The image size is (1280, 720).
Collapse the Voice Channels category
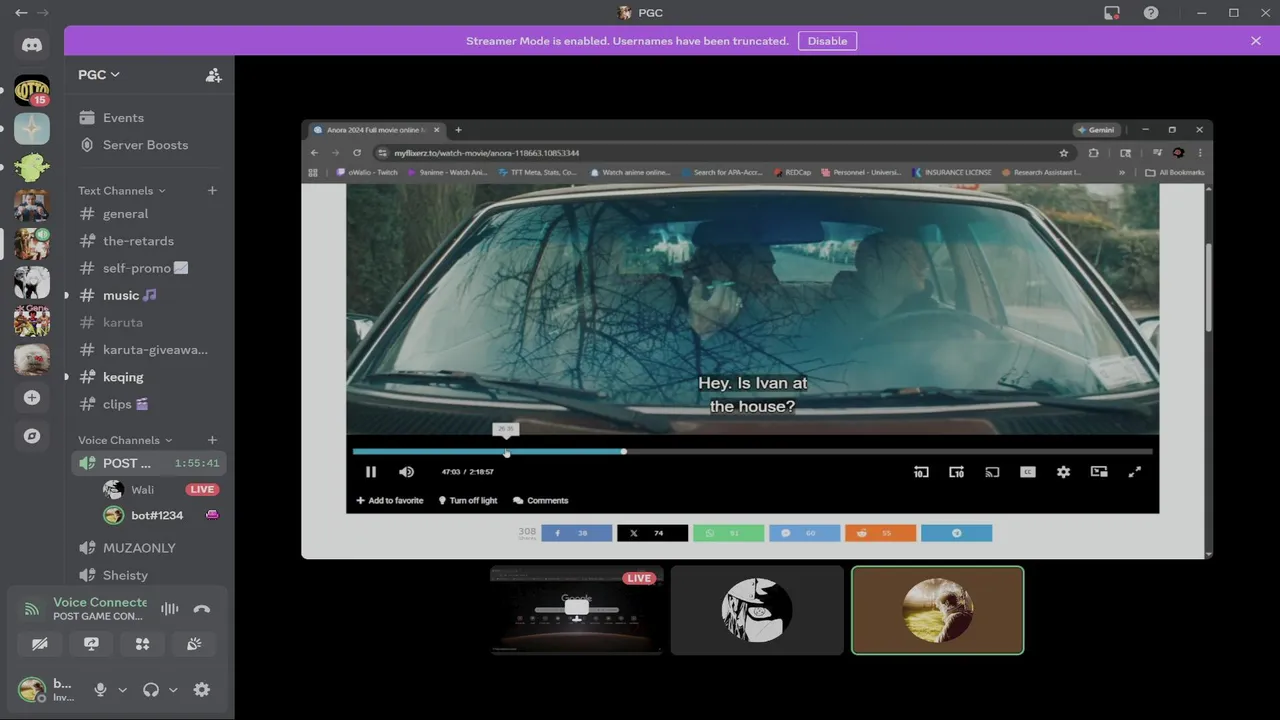(x=125, y=440)
